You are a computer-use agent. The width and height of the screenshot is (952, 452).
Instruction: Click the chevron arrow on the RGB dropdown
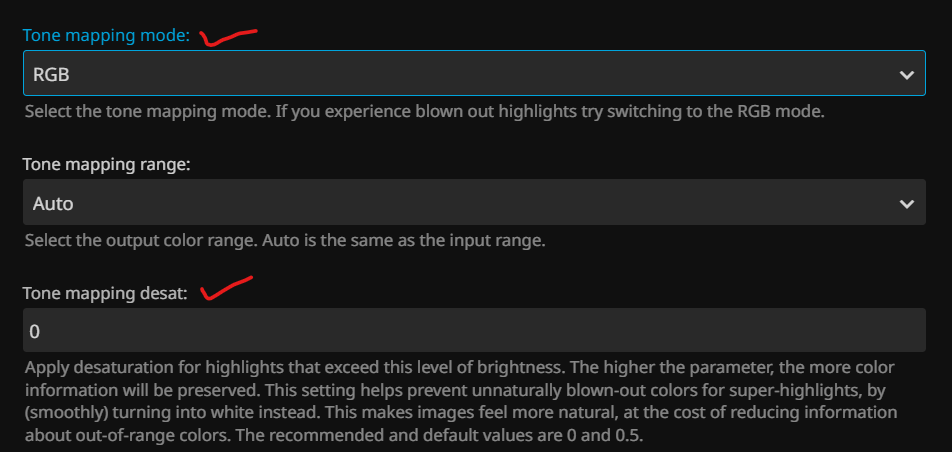coord(906,75)
